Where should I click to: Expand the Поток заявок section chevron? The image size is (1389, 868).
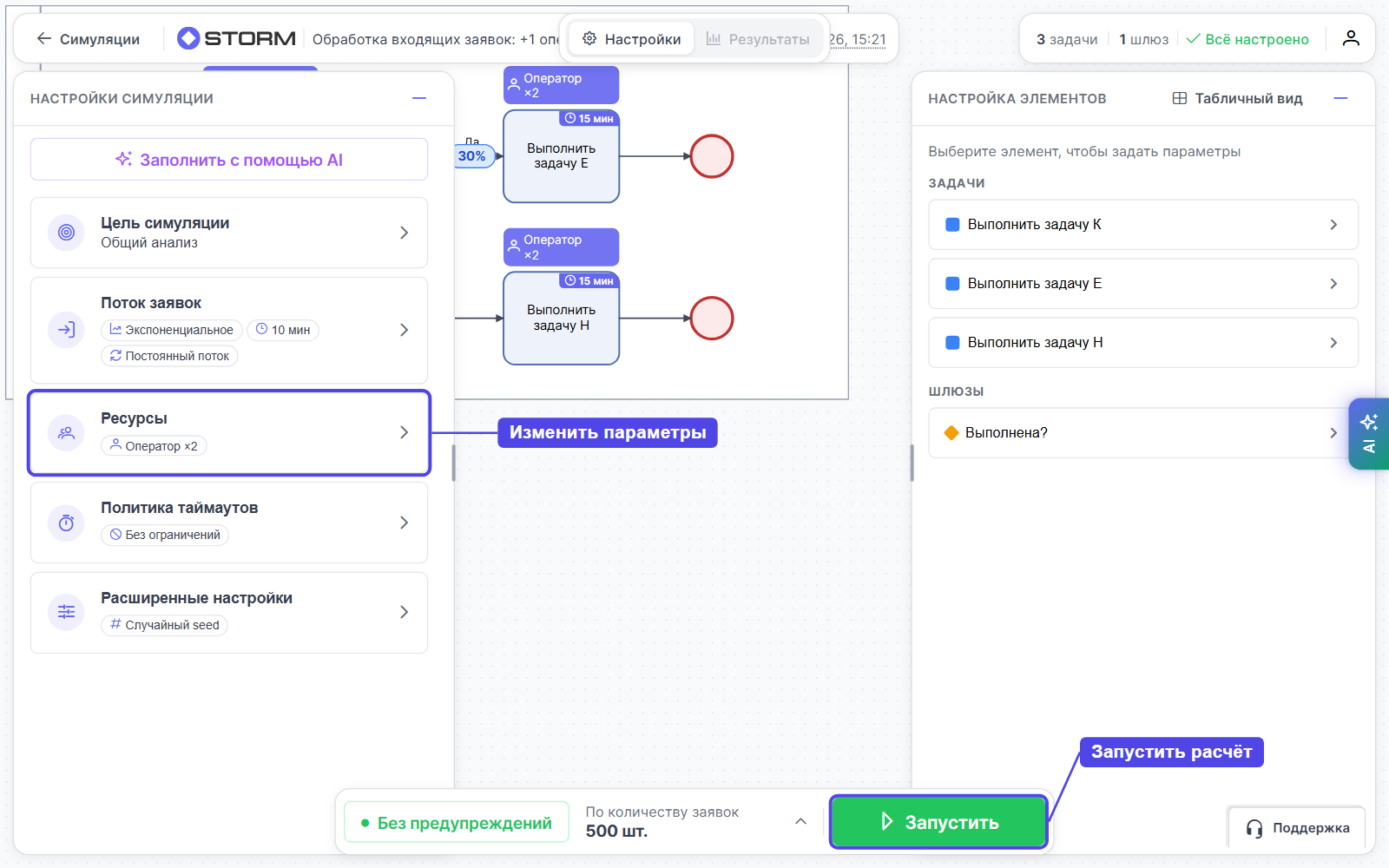pos(404,330)
